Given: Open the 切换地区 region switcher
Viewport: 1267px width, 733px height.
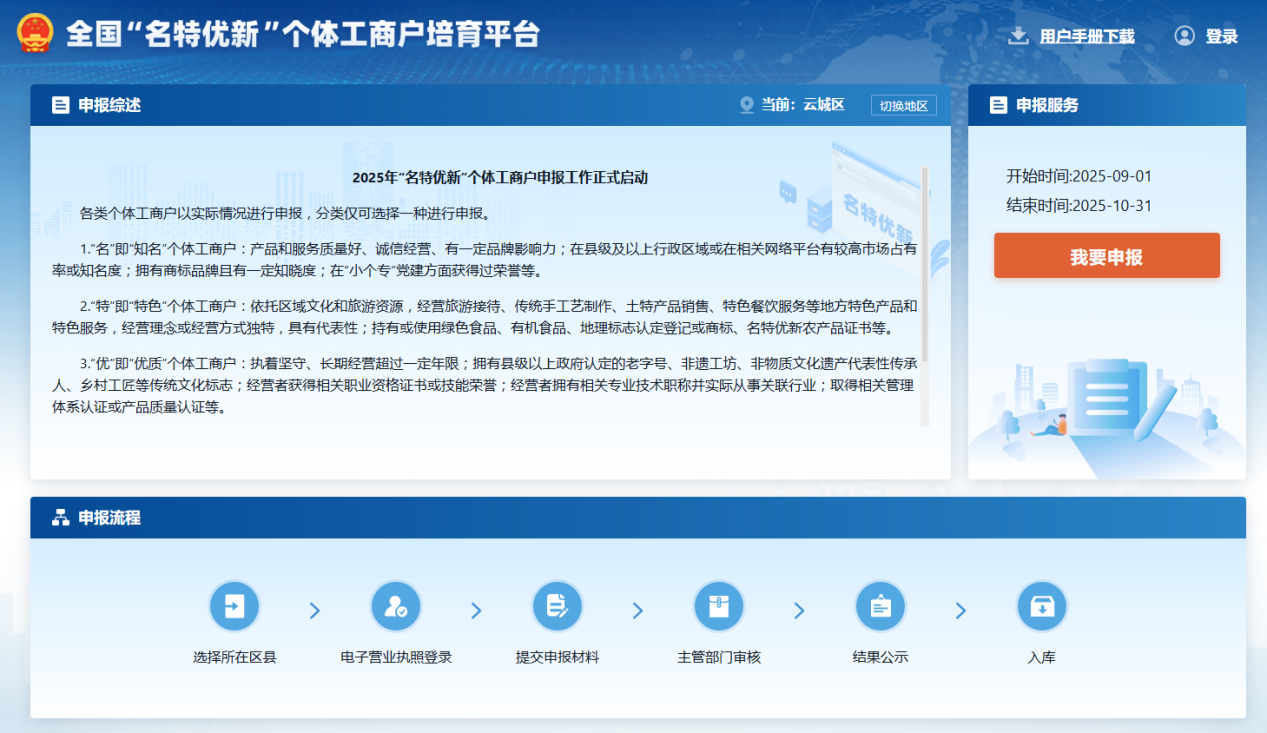Looking at the screenshot, I should 902,105.
